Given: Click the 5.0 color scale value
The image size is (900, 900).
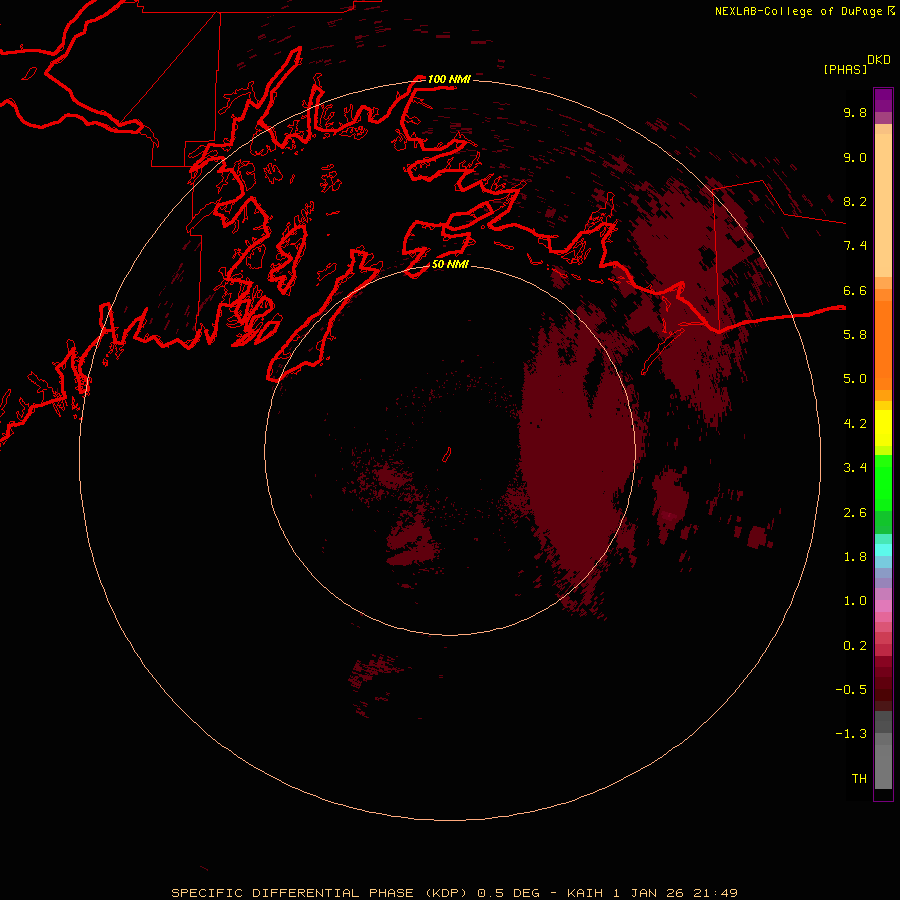Looking at the screenshot, I should (855, 379).
